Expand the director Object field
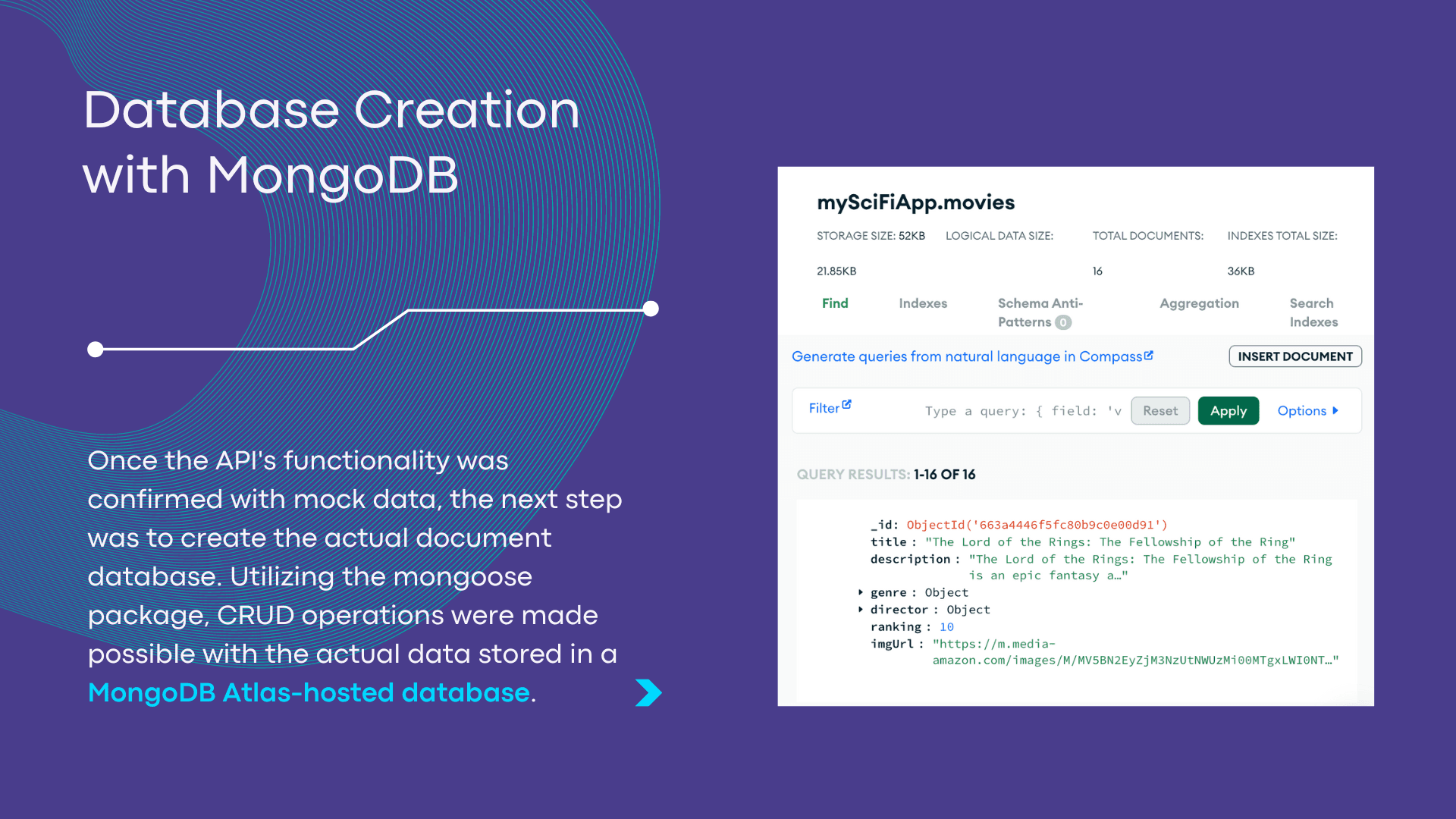1456x819 pixels. coord(861,609)
